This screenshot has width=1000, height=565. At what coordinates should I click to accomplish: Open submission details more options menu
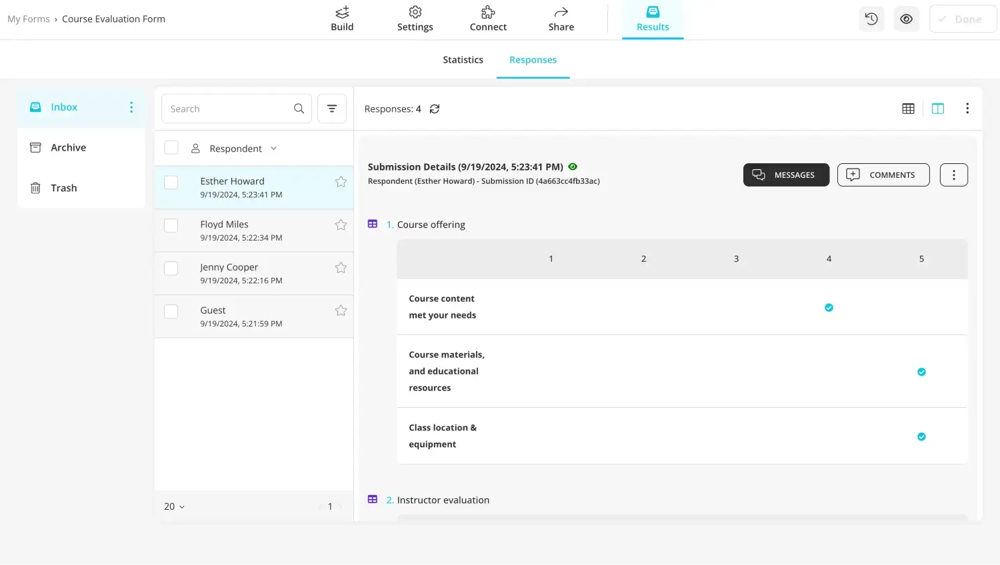953,175
